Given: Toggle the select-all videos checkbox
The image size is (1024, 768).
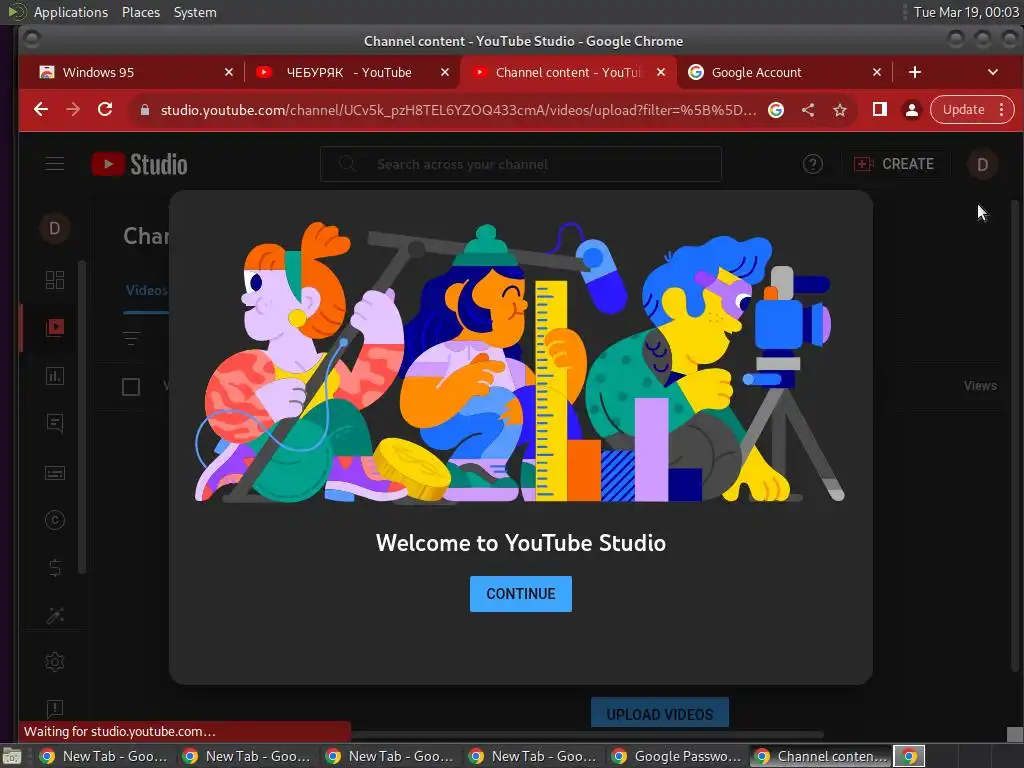Looking at the screenshot, I should (131, 387).
